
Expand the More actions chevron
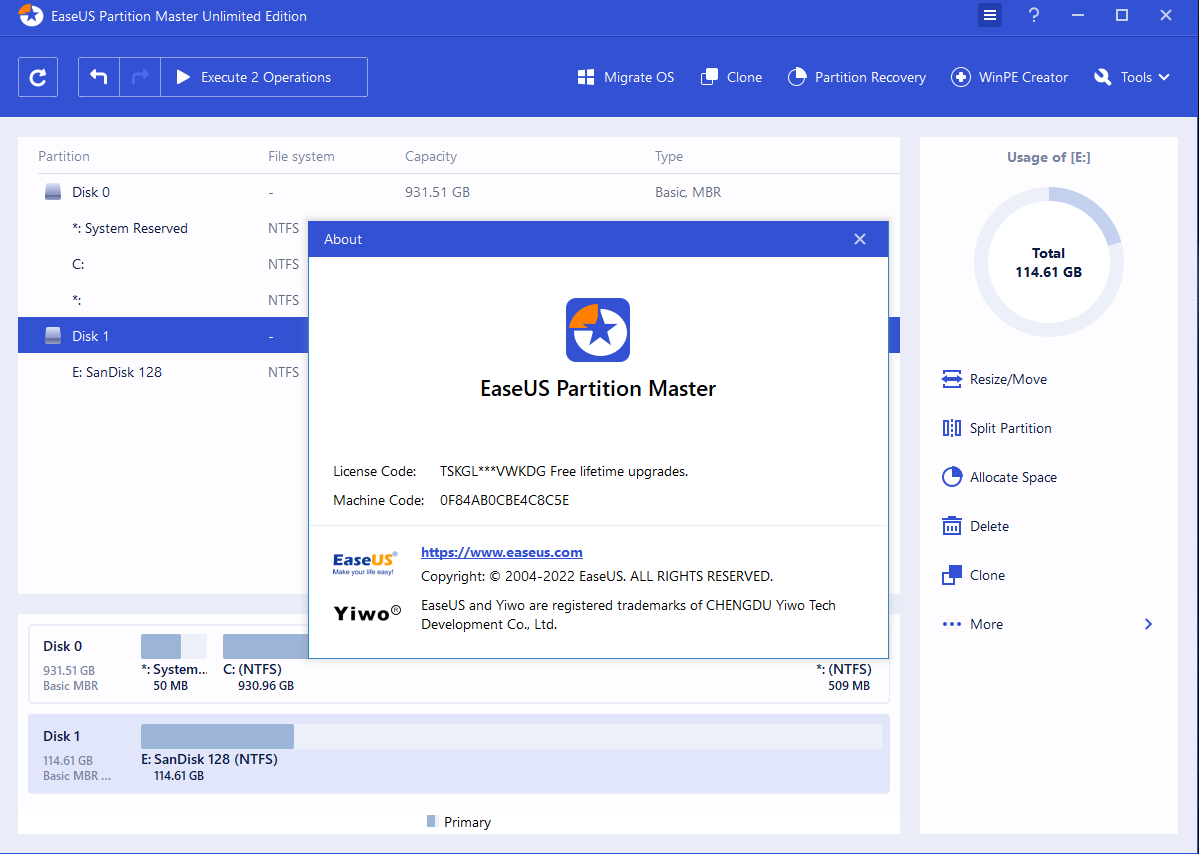click(x=1149, y=624)
